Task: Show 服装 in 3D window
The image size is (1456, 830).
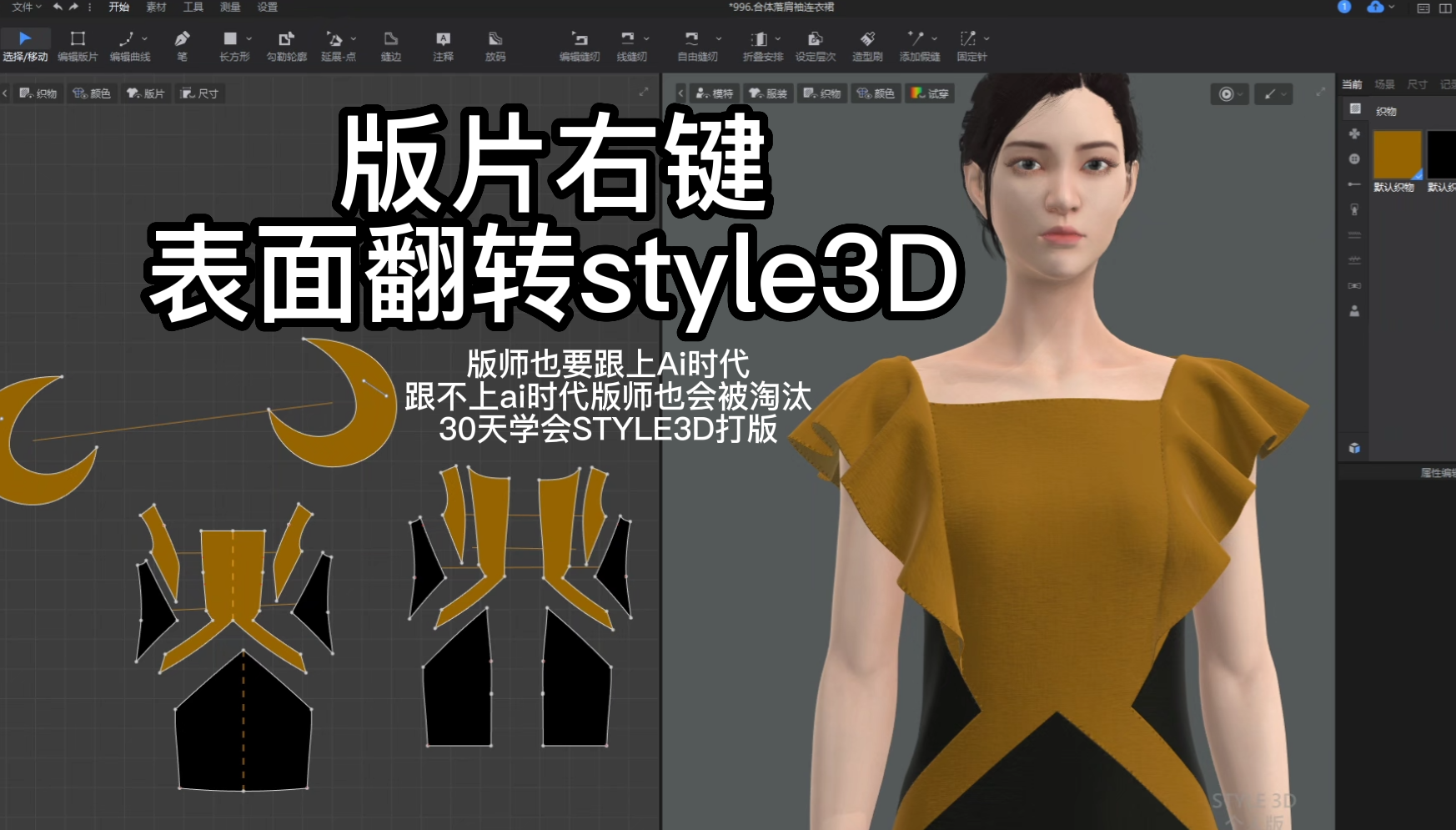Action: (x=768, y=93)
